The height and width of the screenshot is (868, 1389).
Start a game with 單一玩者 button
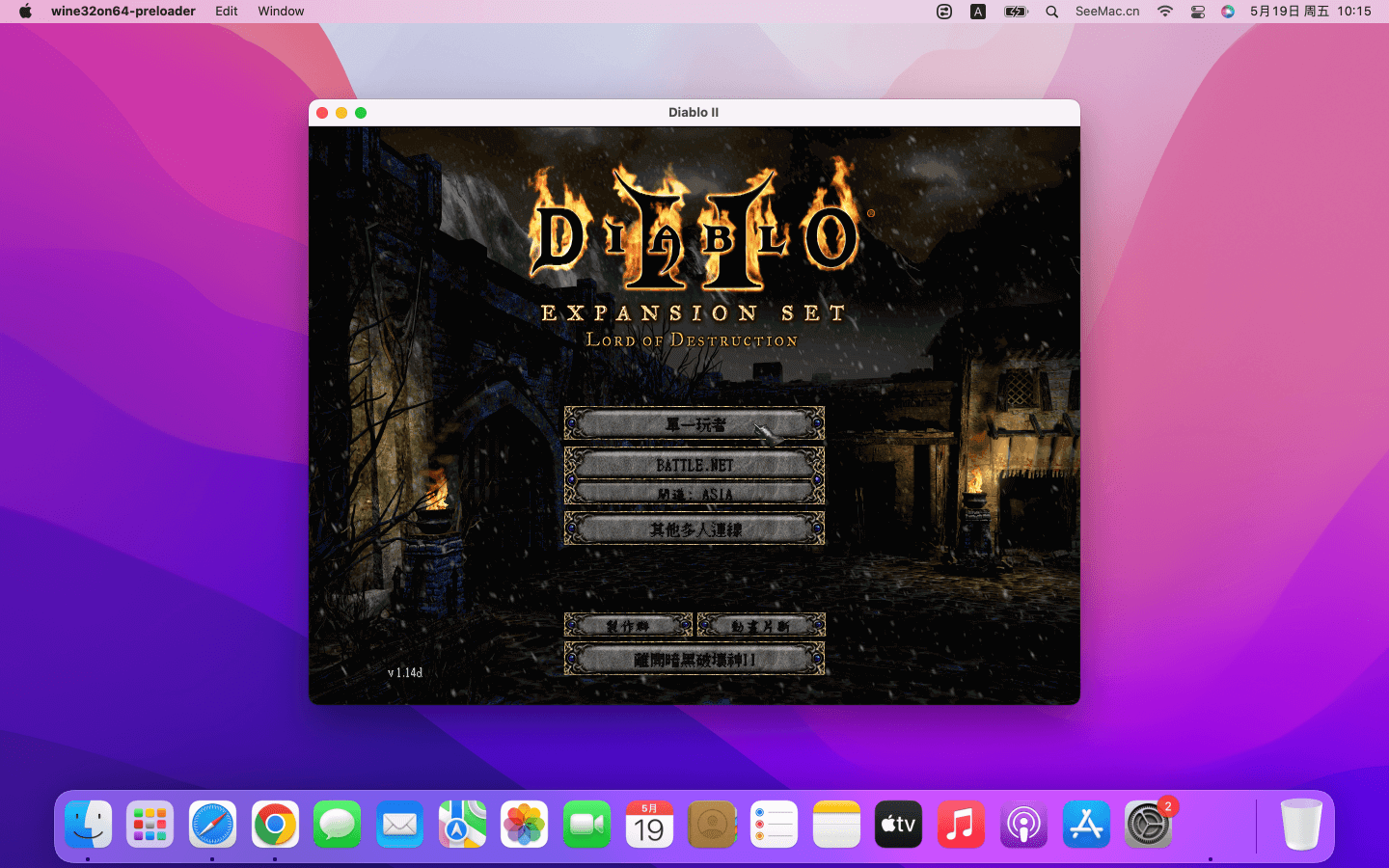point(694,424)
